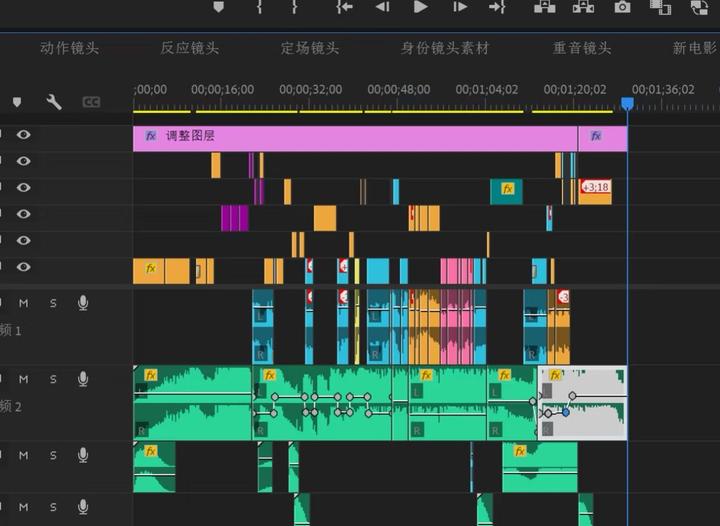The width and height of the screenshot is (720, 526).
Task: Click the Go to In point icon
Action: [344, 7]
